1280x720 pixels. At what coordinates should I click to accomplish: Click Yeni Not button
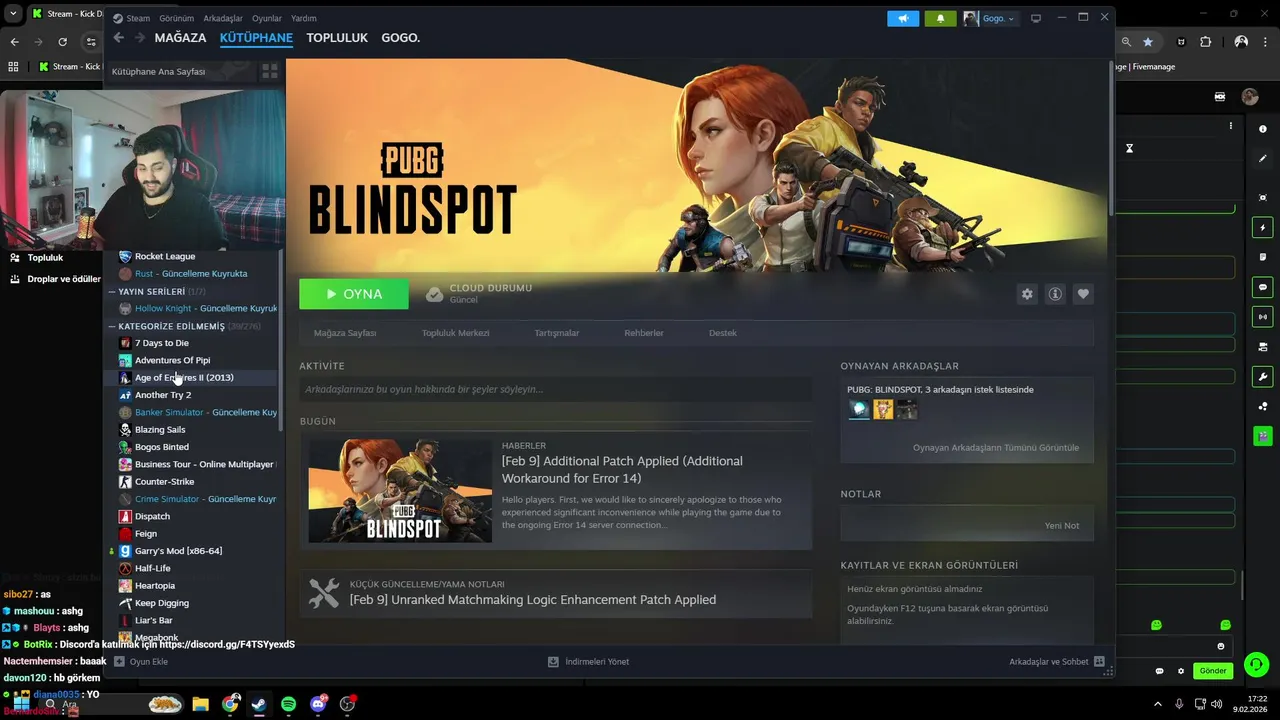1062,526
